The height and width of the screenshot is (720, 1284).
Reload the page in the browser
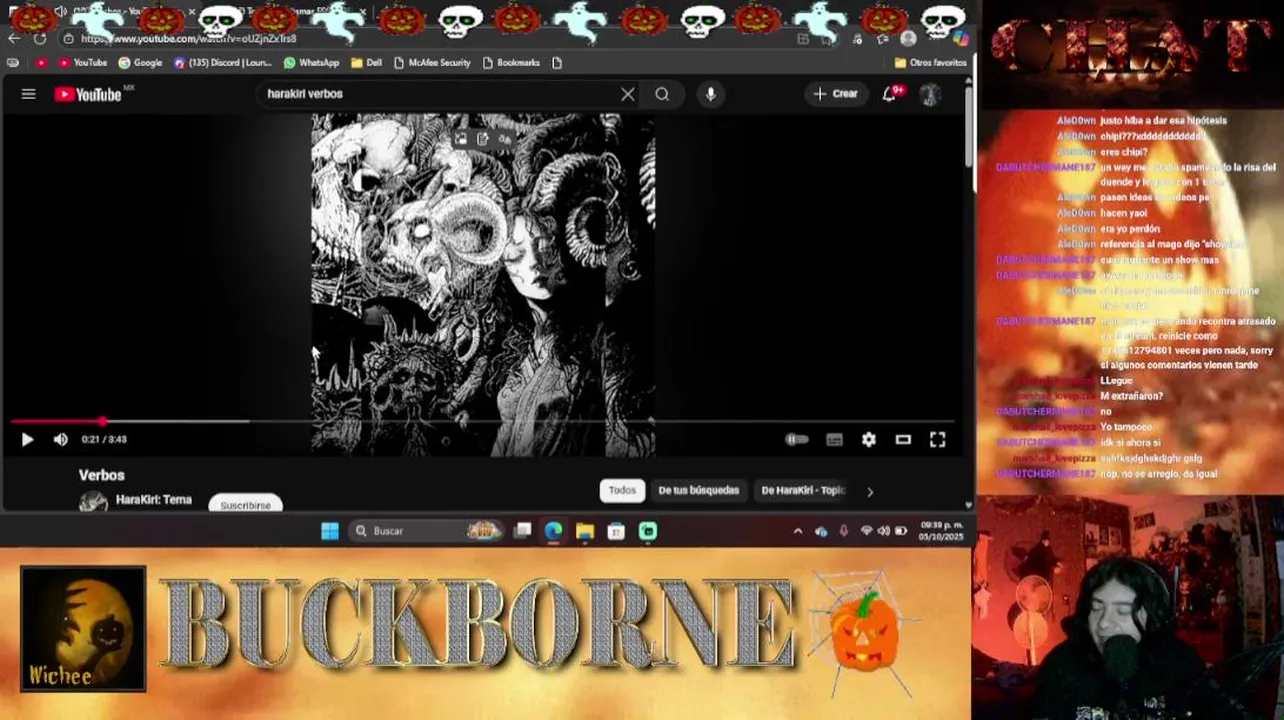(40, 39)
